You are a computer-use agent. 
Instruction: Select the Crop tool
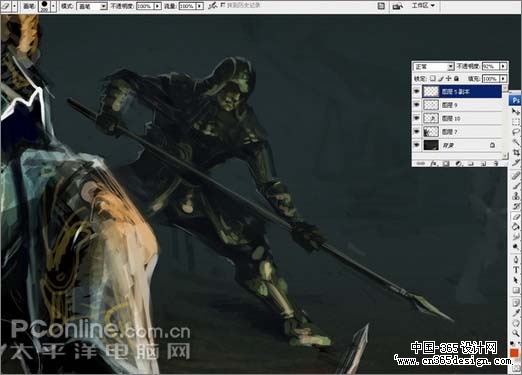tap(516, 152)
